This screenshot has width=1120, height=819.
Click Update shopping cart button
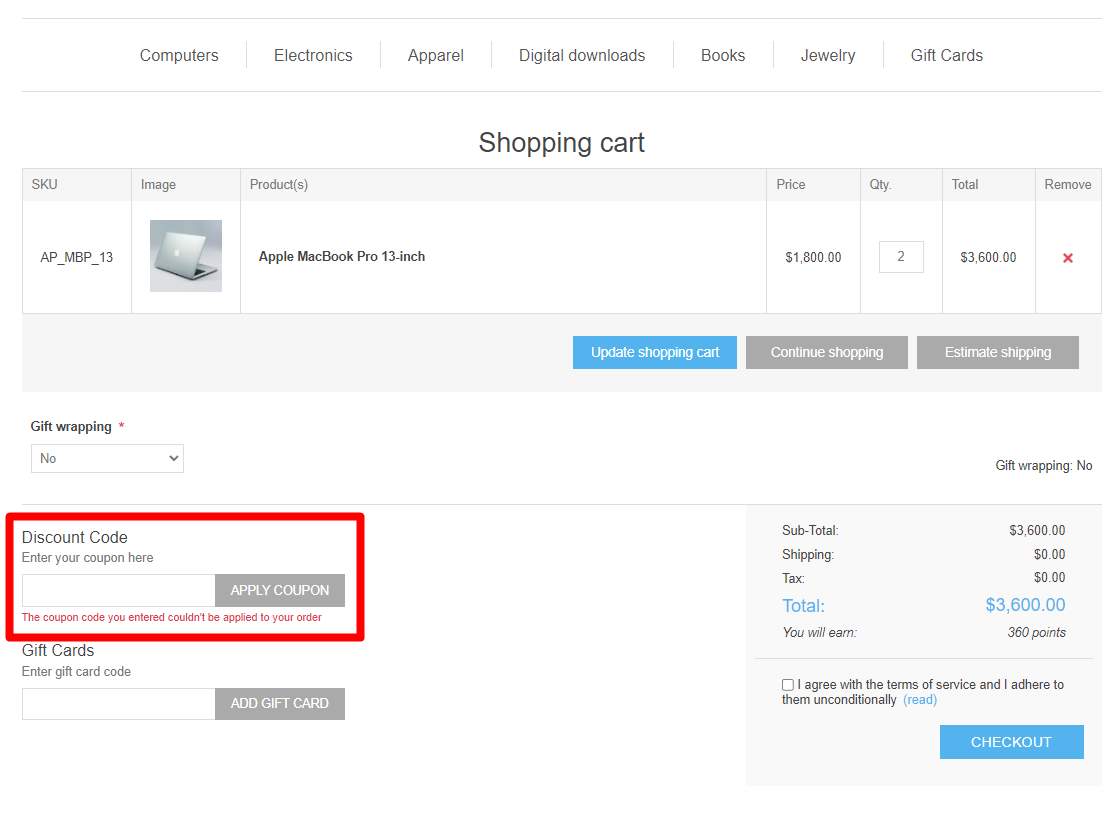(x=654, y=353)
